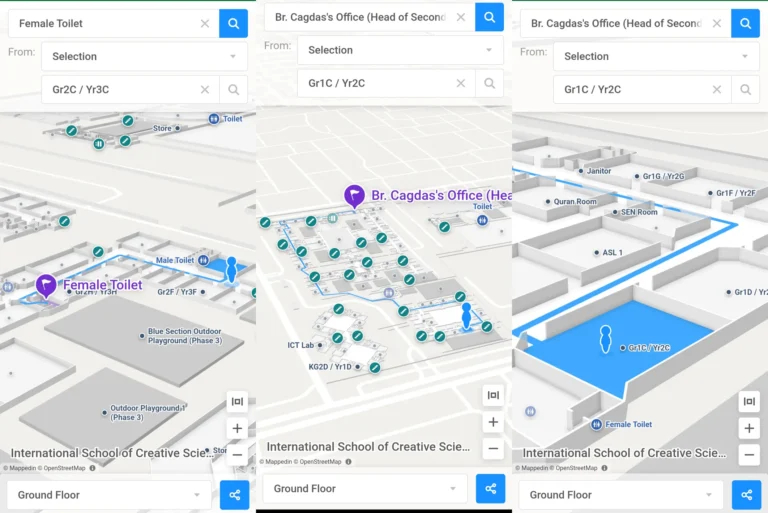The image size is (768, 513).
Task: Click Br. Cagdas's Office field in right panel
Action: pos(625,23)
